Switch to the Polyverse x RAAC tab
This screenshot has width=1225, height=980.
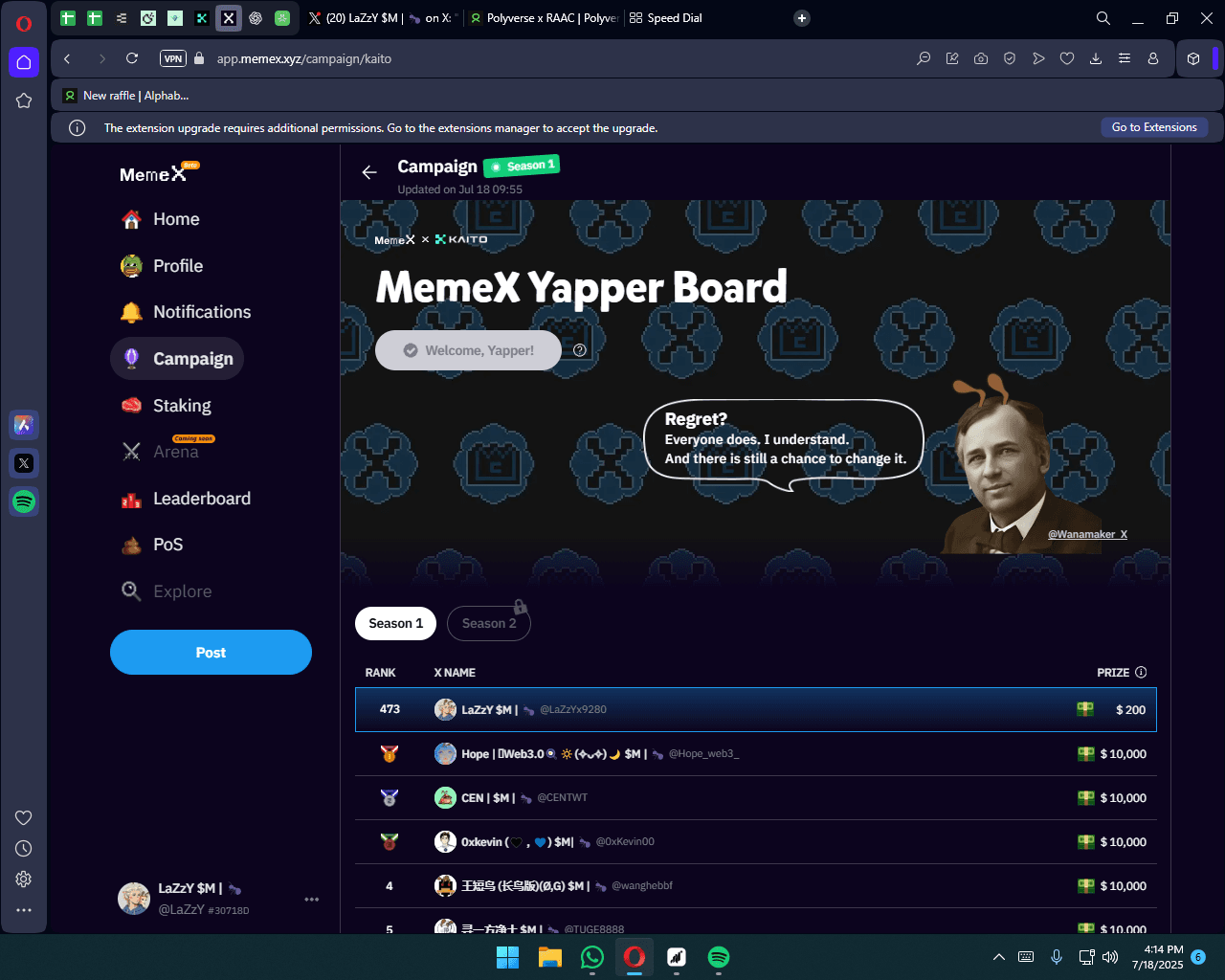click(543, 18)
